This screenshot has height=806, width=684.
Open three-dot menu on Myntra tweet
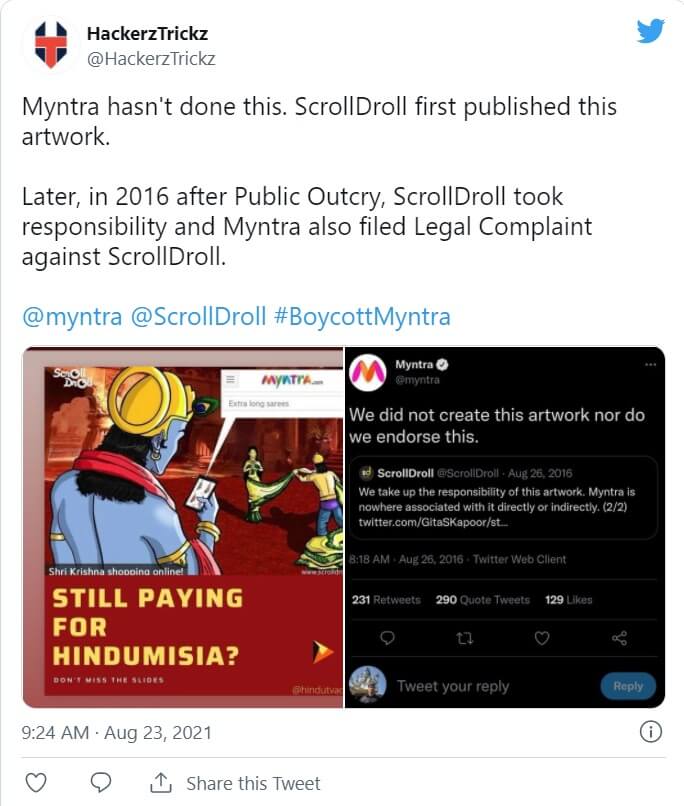click(x=650, y=364)
